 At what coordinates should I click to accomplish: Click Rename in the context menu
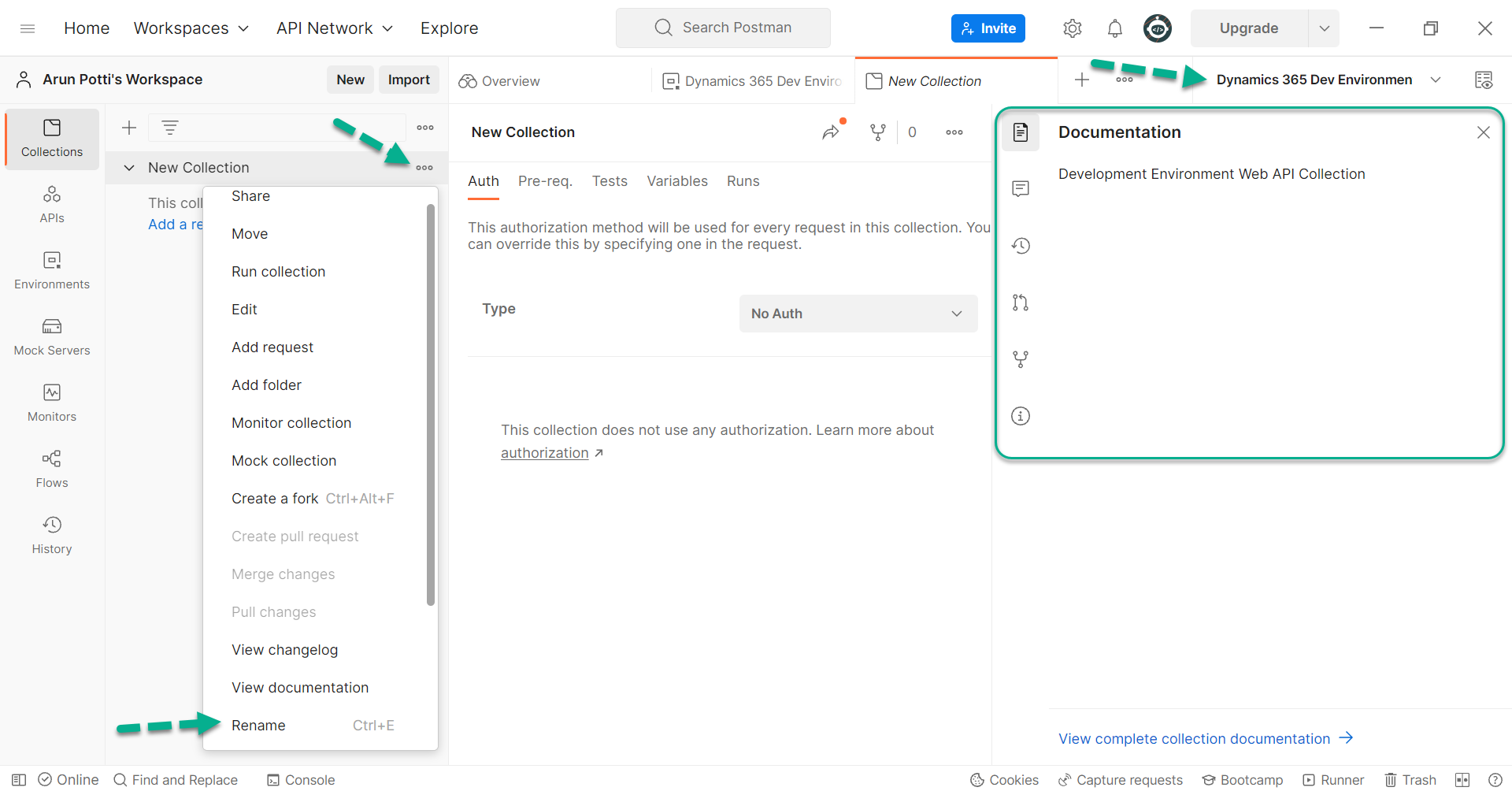coord(258,725)
